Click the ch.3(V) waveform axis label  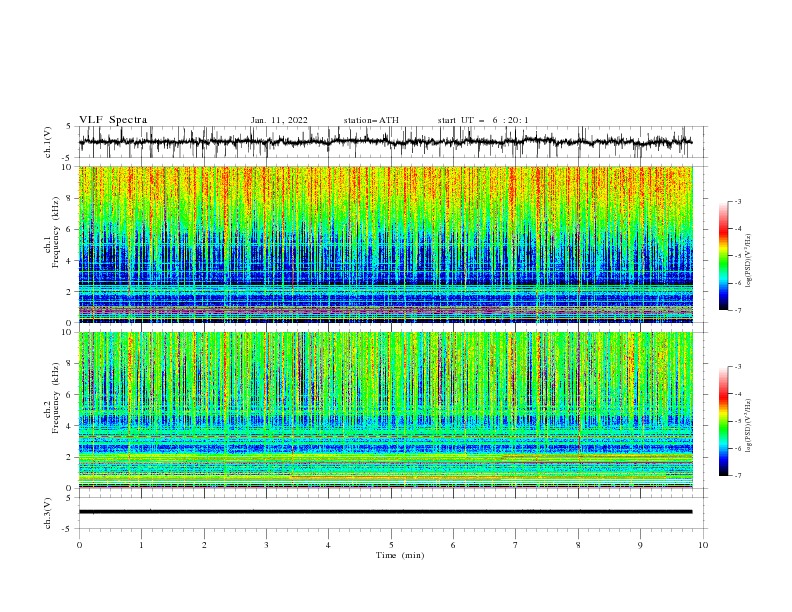(x=48, y=513)
